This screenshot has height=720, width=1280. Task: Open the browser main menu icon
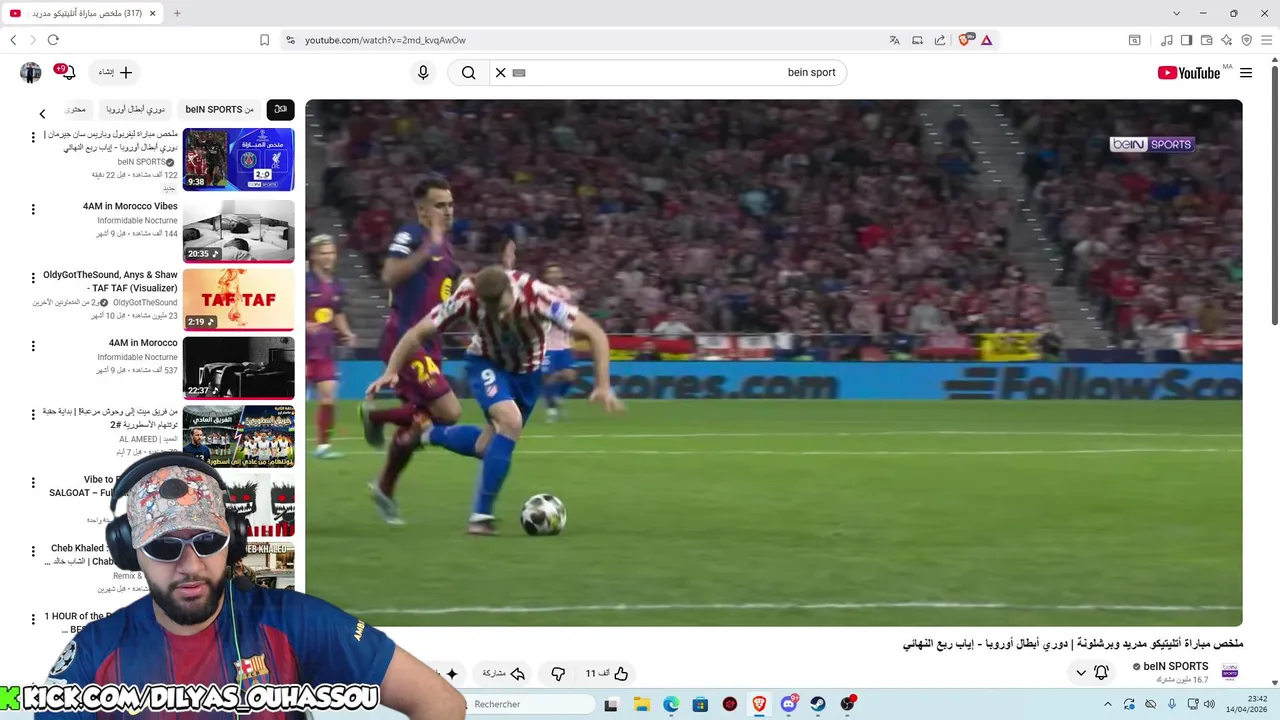[x=1266, y=40]
